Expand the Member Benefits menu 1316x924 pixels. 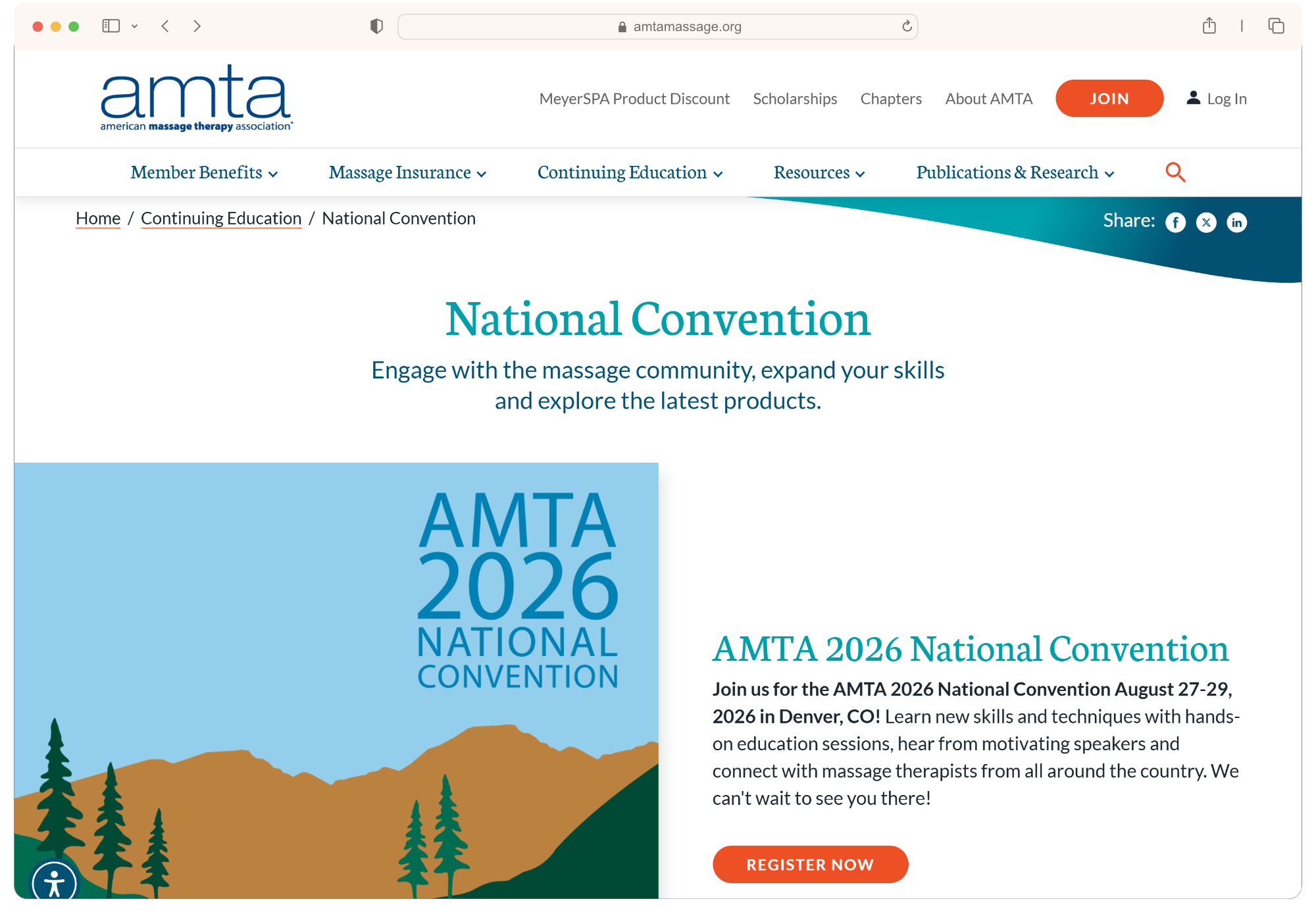point(204,172)
